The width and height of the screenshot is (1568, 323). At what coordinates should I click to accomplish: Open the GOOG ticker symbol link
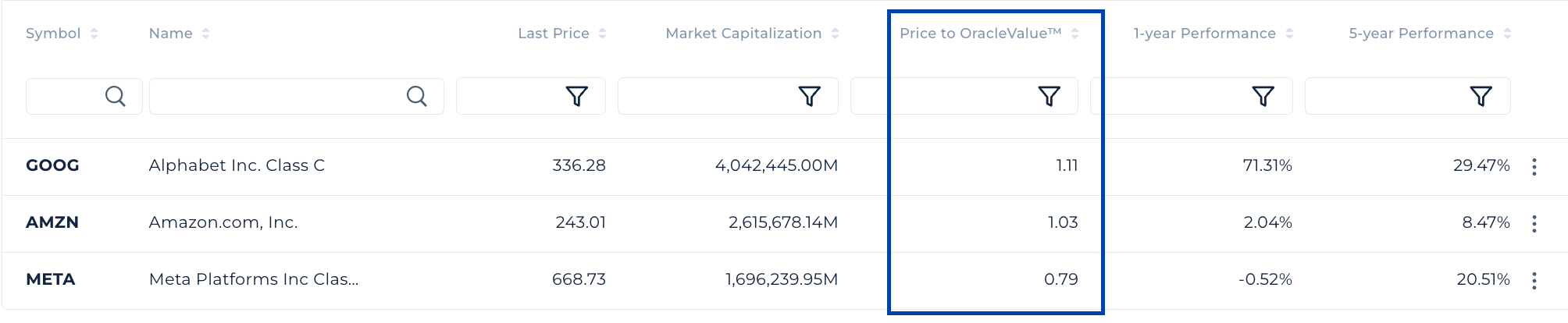(52, 165)
